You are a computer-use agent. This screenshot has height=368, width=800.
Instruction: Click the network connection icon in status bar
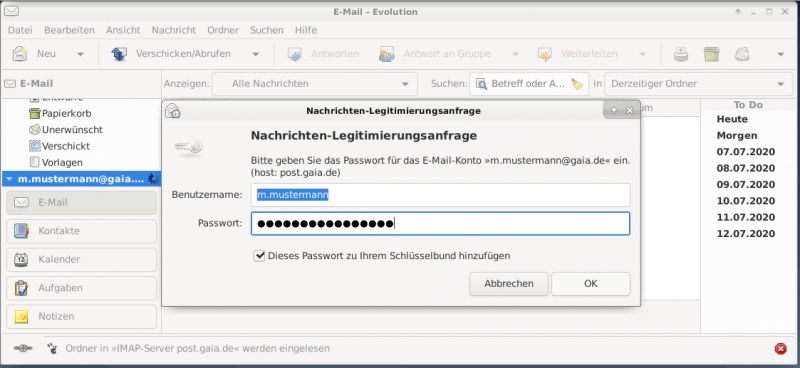click(x=23, y=348)
